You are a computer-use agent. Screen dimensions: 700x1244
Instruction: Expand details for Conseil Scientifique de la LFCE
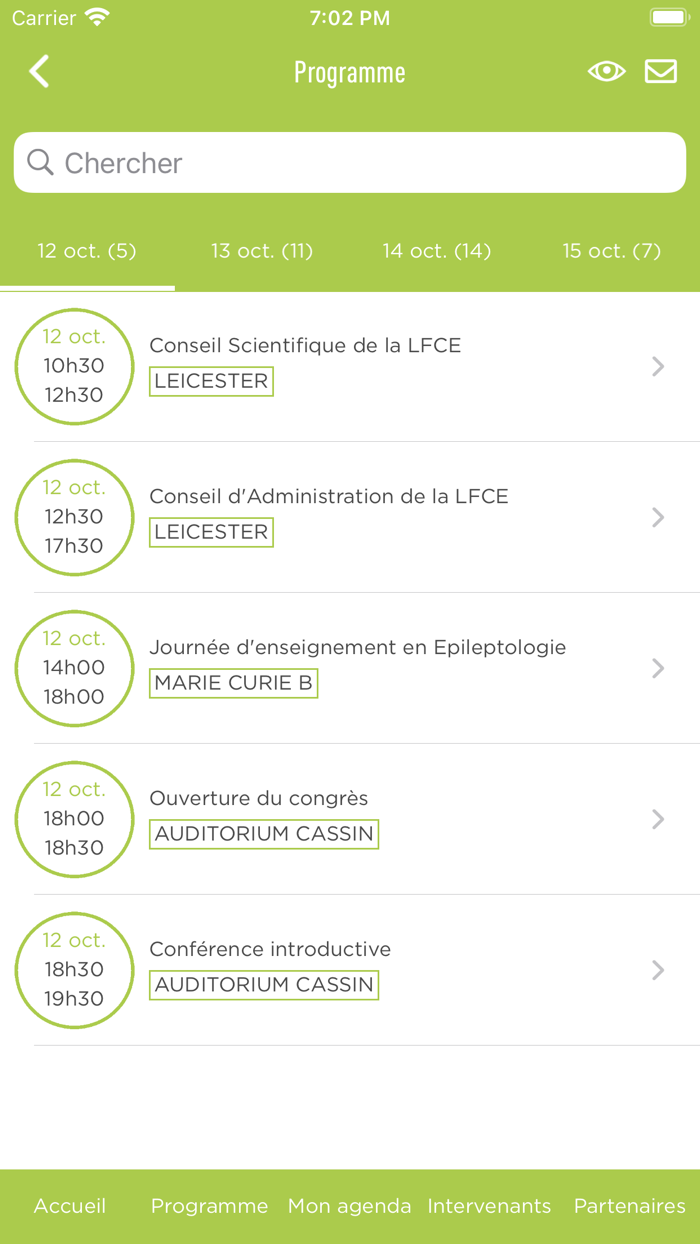click(x=657, y=366)
